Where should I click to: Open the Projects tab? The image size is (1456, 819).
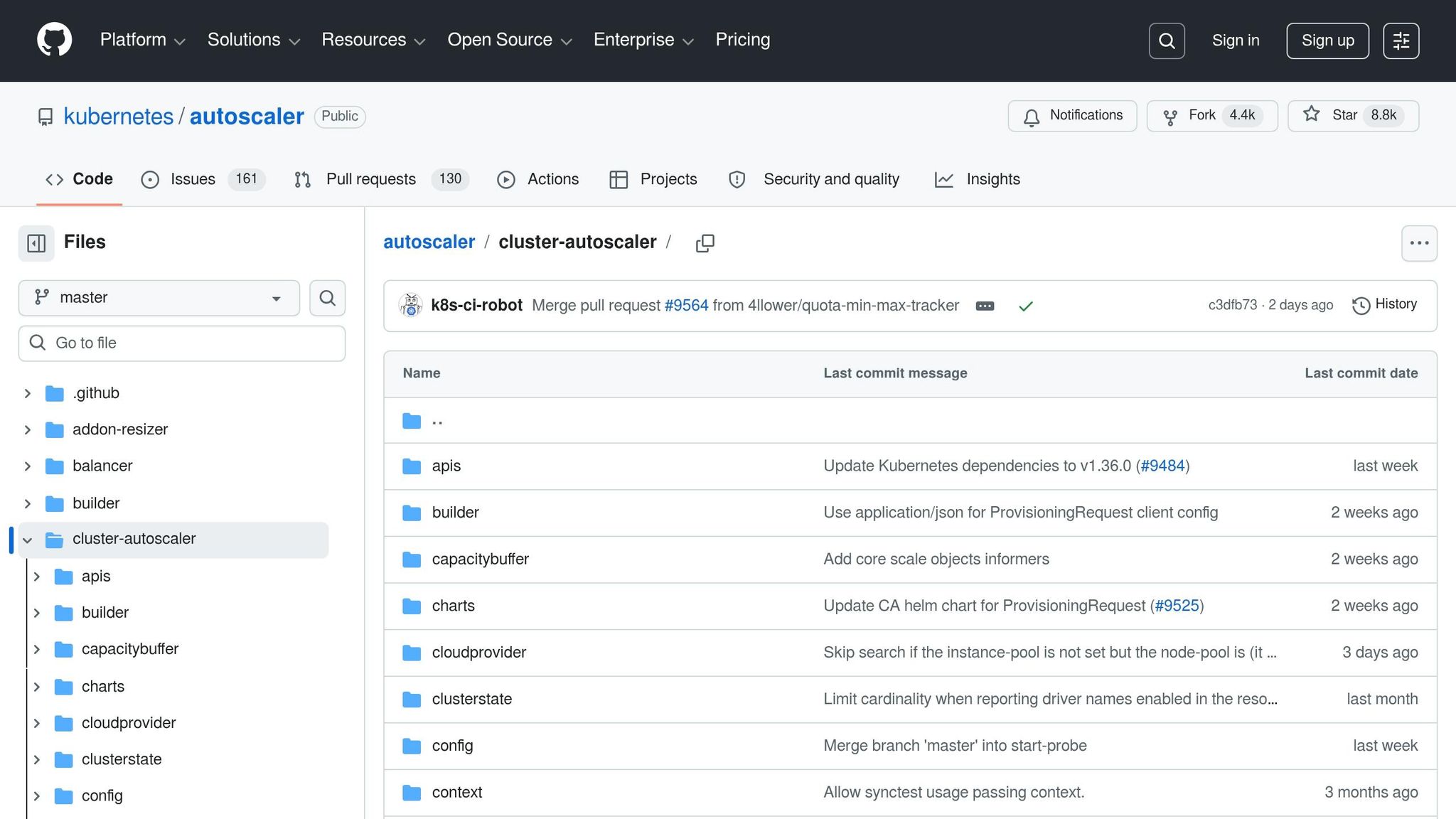[x=653, y=179]
